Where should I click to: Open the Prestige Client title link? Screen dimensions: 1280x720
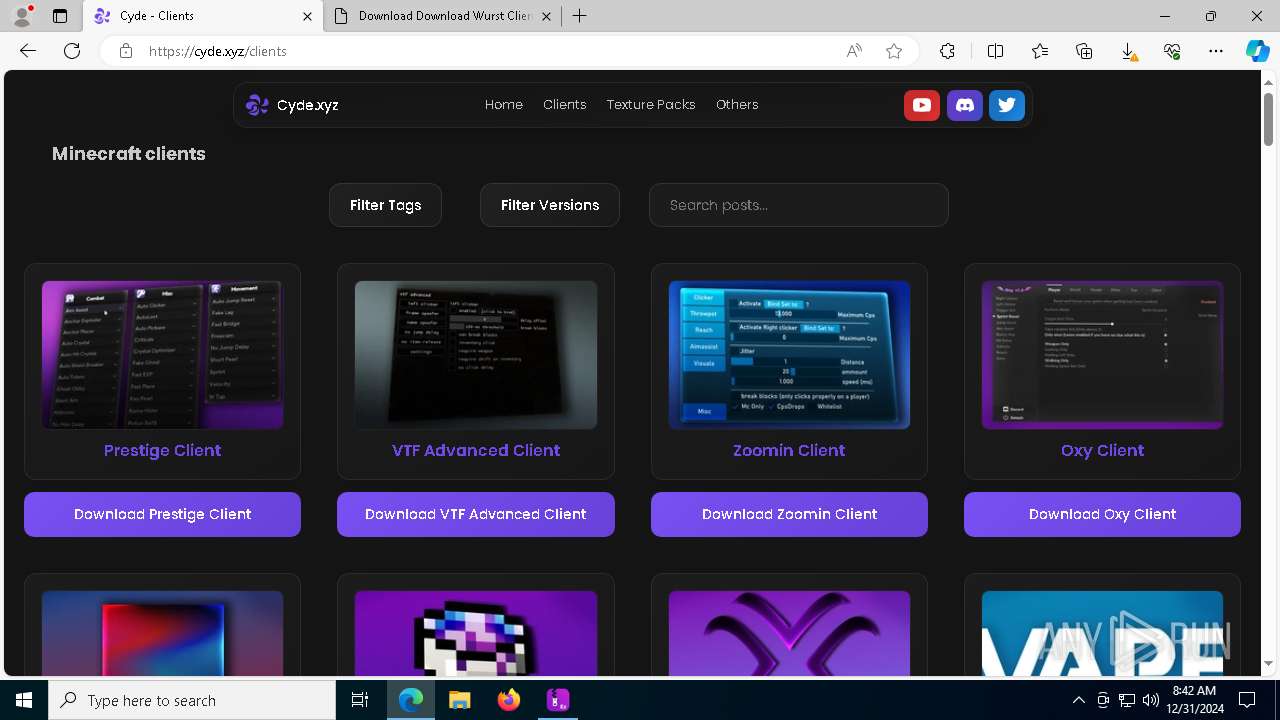[162, 451]
